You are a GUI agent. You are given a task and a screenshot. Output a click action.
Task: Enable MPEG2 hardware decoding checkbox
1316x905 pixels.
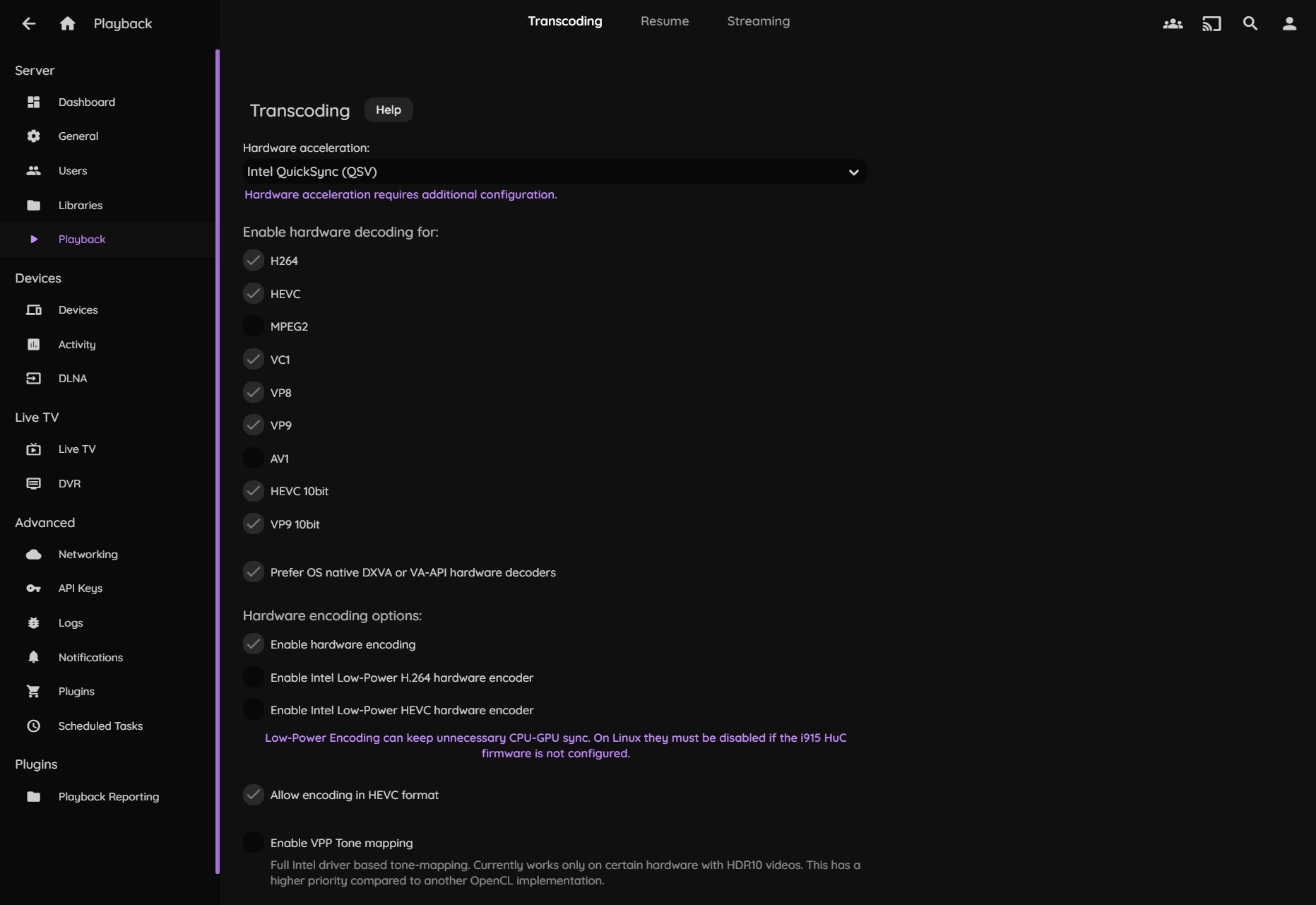coord(254,326)
